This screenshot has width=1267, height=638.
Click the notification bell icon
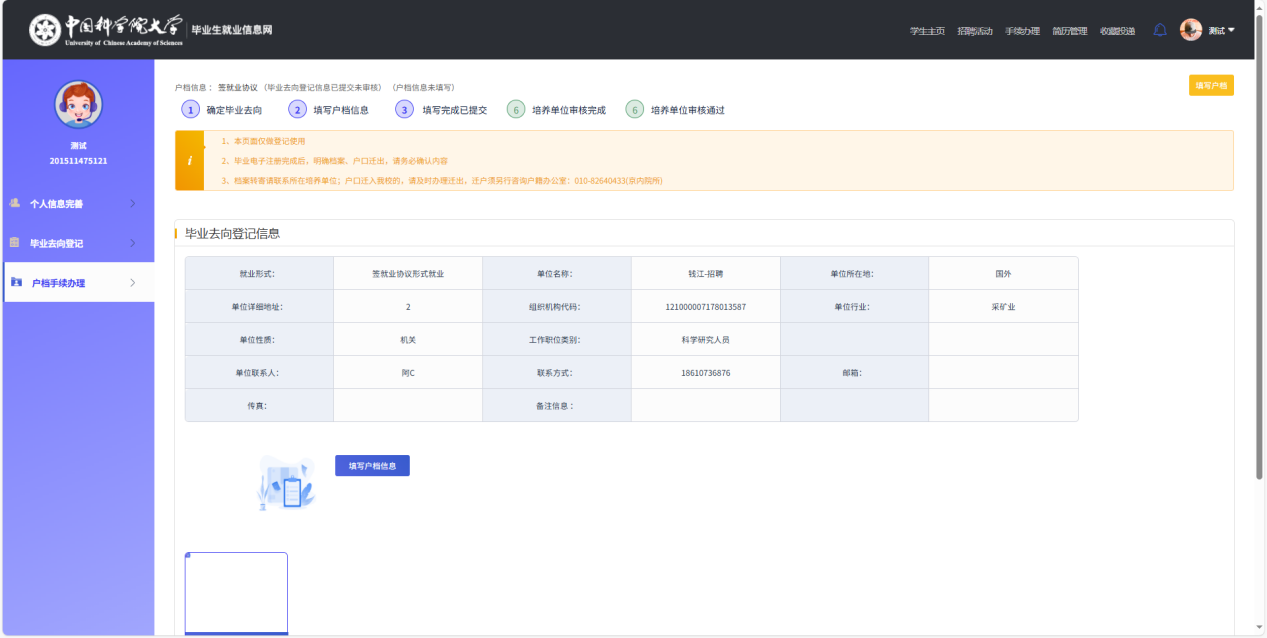pos(1160,30)
